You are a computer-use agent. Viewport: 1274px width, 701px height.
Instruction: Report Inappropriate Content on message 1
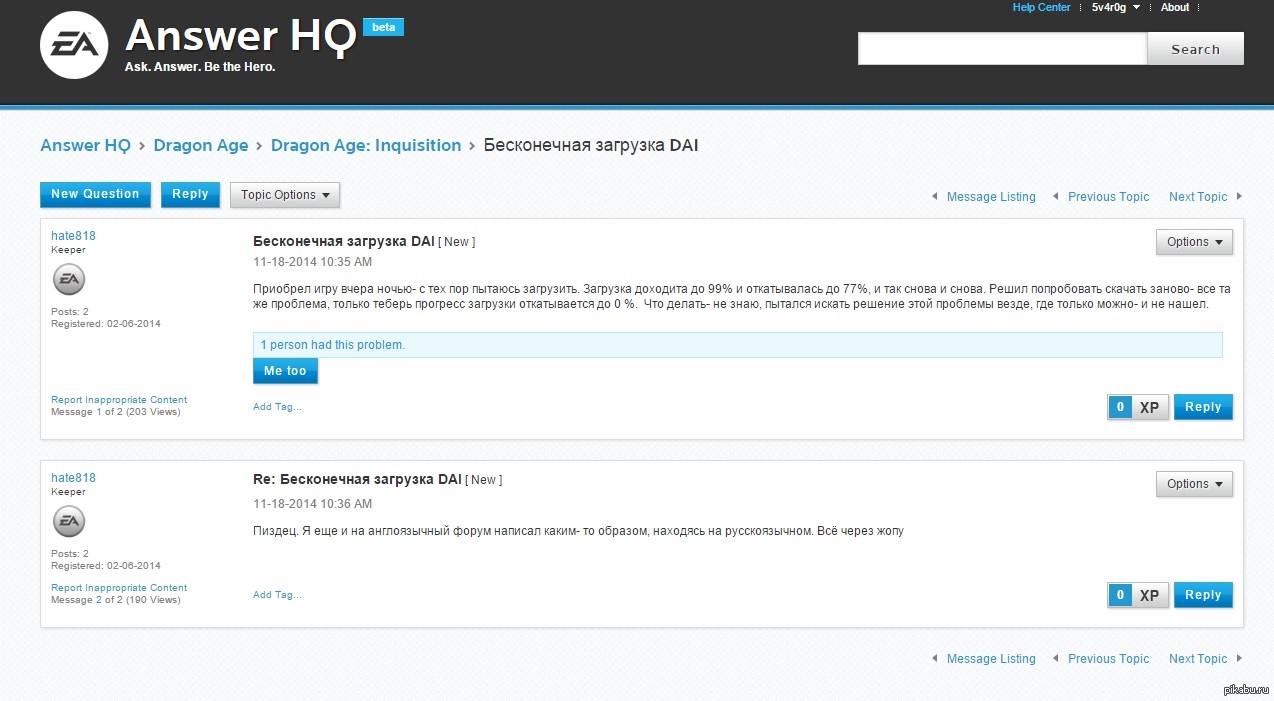[x=119, y=400]
